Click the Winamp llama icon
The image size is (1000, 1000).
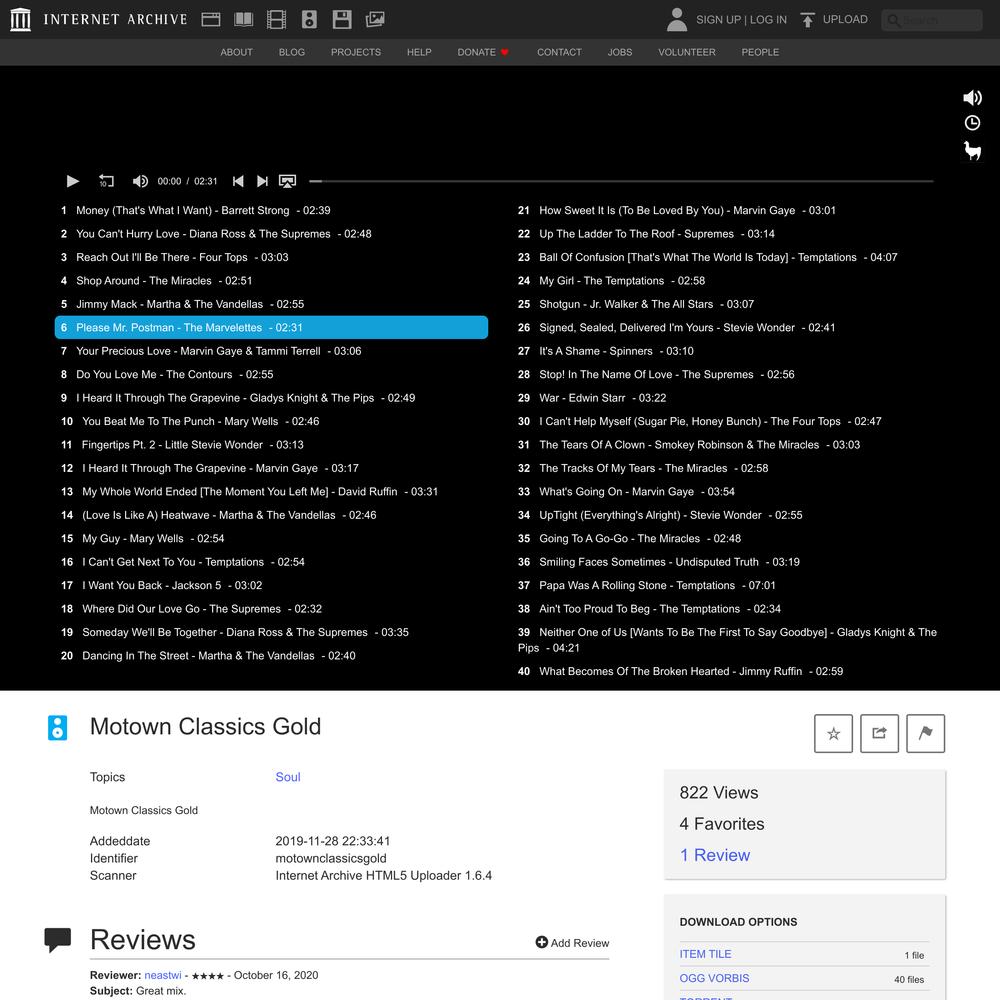click(x=972, y=151)
